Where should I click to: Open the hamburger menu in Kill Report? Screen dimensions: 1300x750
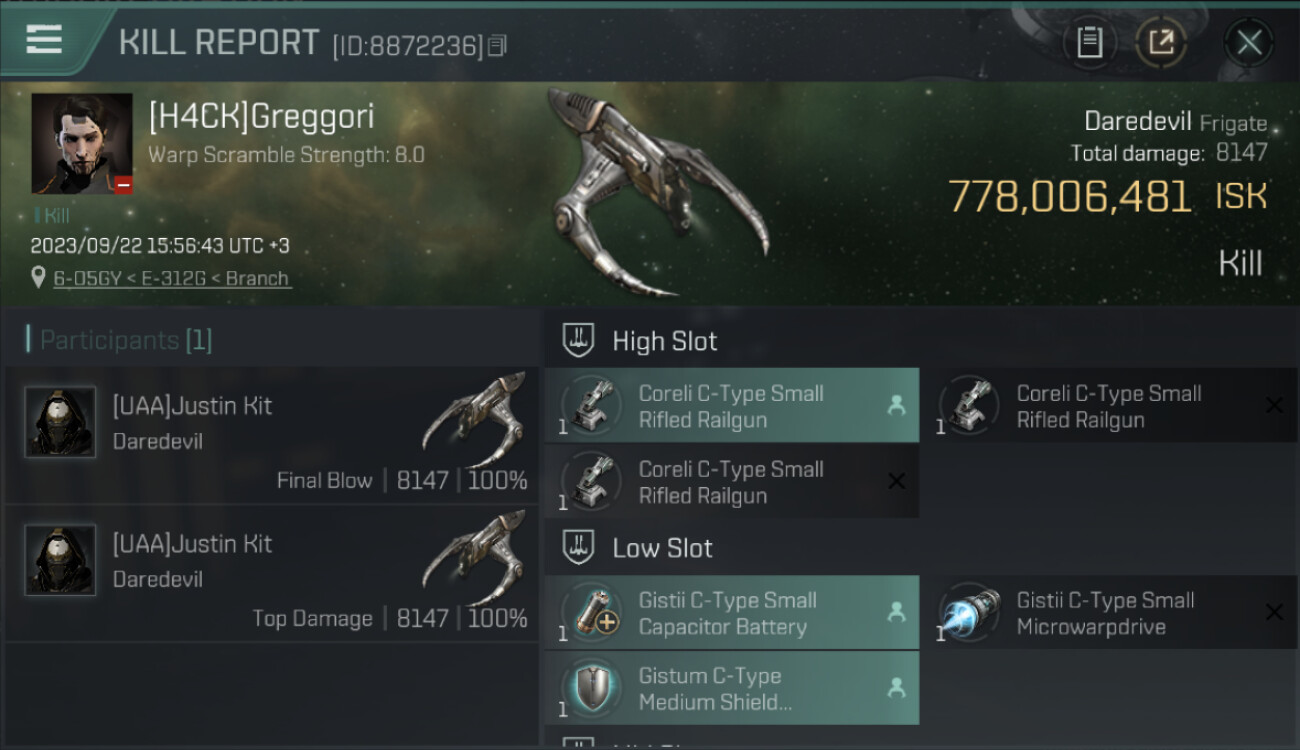(x=44, y=39)
